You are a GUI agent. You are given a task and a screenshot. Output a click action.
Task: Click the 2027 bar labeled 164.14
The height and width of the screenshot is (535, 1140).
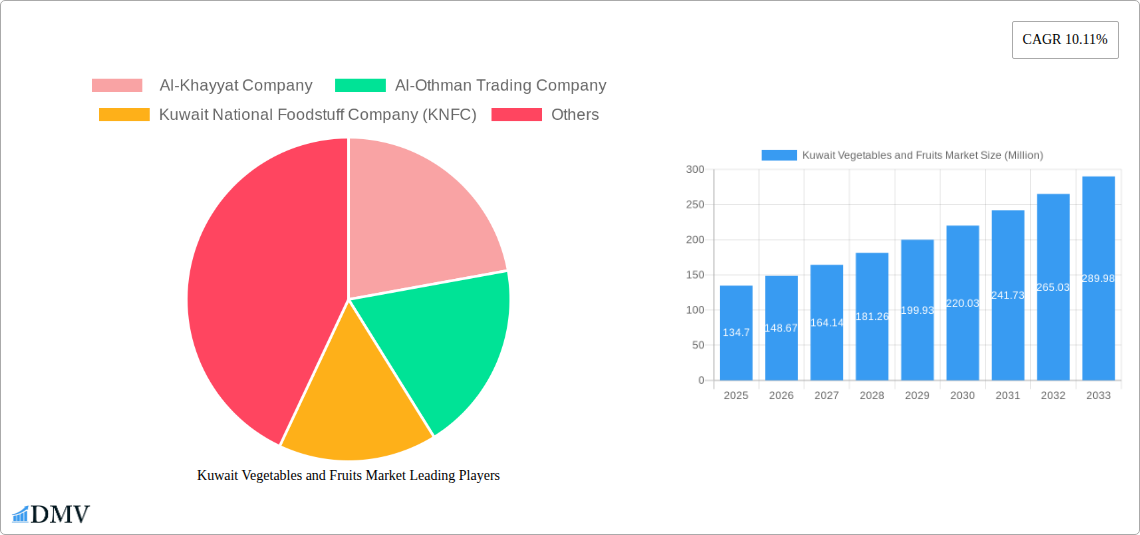(x=827, y=323)
